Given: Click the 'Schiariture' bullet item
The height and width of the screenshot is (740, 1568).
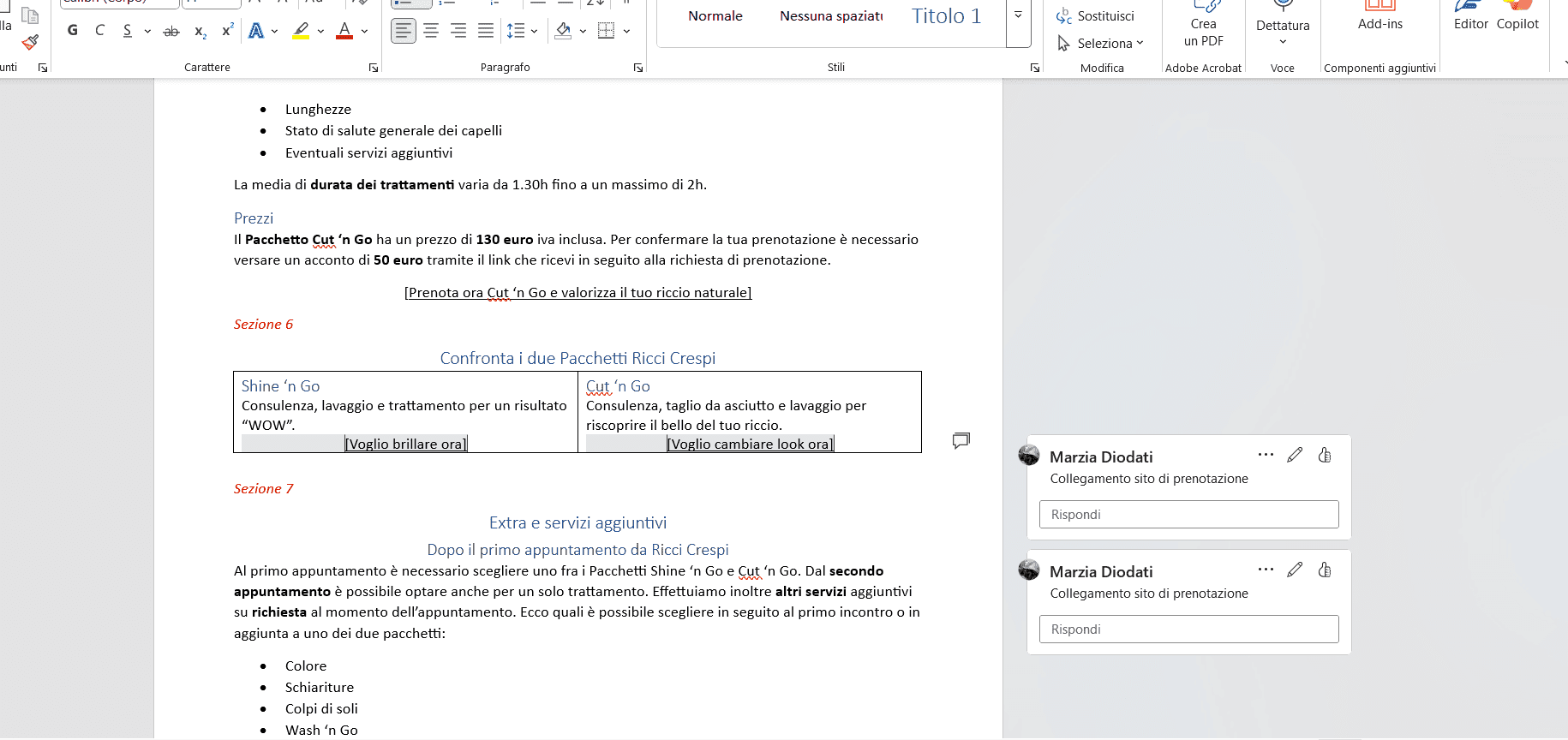Looking at the screenshot, I should pos(320,688).
